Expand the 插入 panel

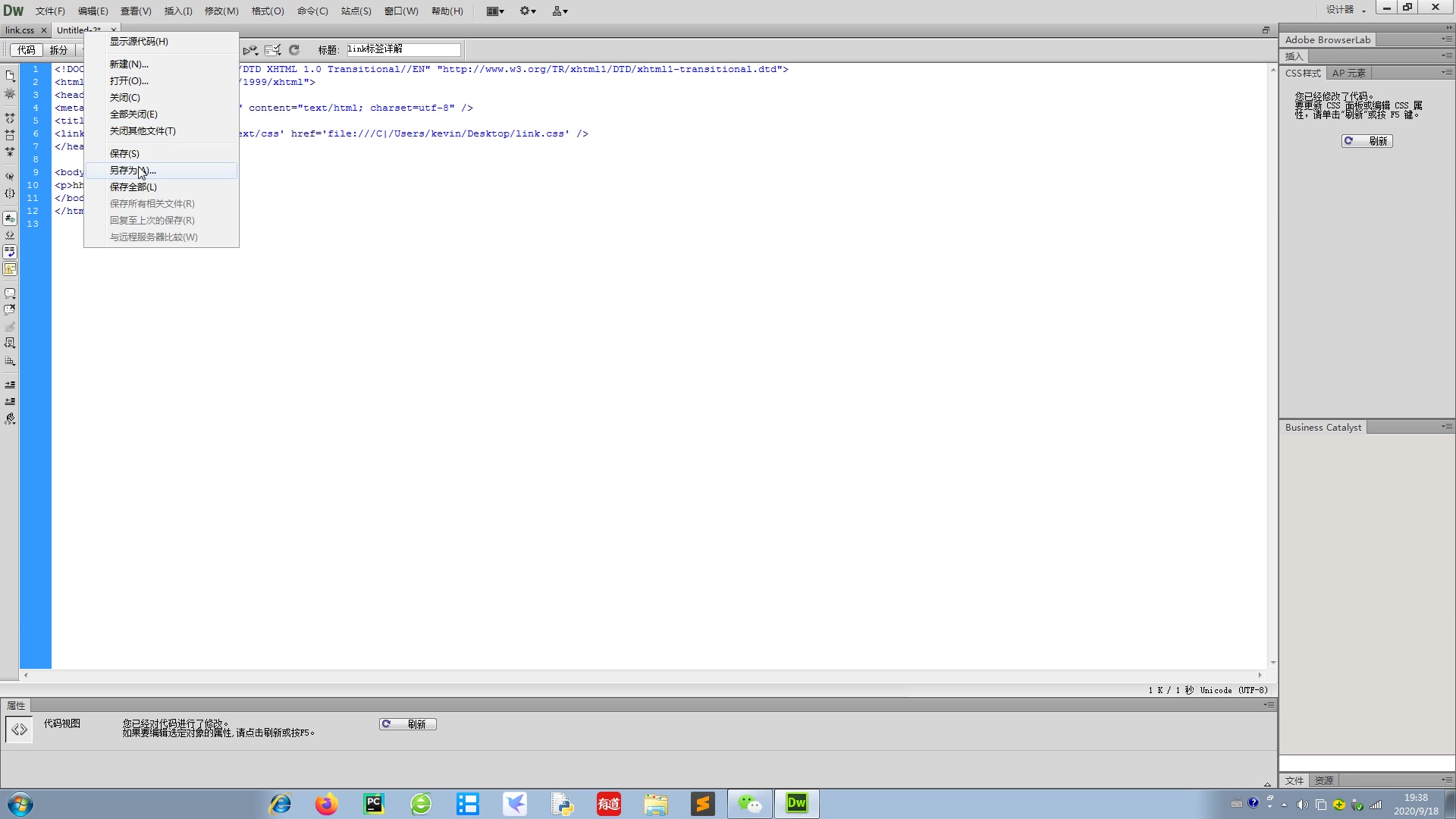tap(1294, 57)
